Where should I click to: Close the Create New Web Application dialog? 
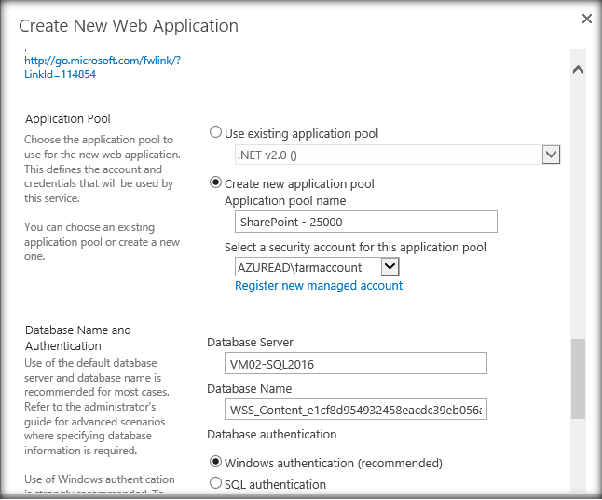coord(587,18)
